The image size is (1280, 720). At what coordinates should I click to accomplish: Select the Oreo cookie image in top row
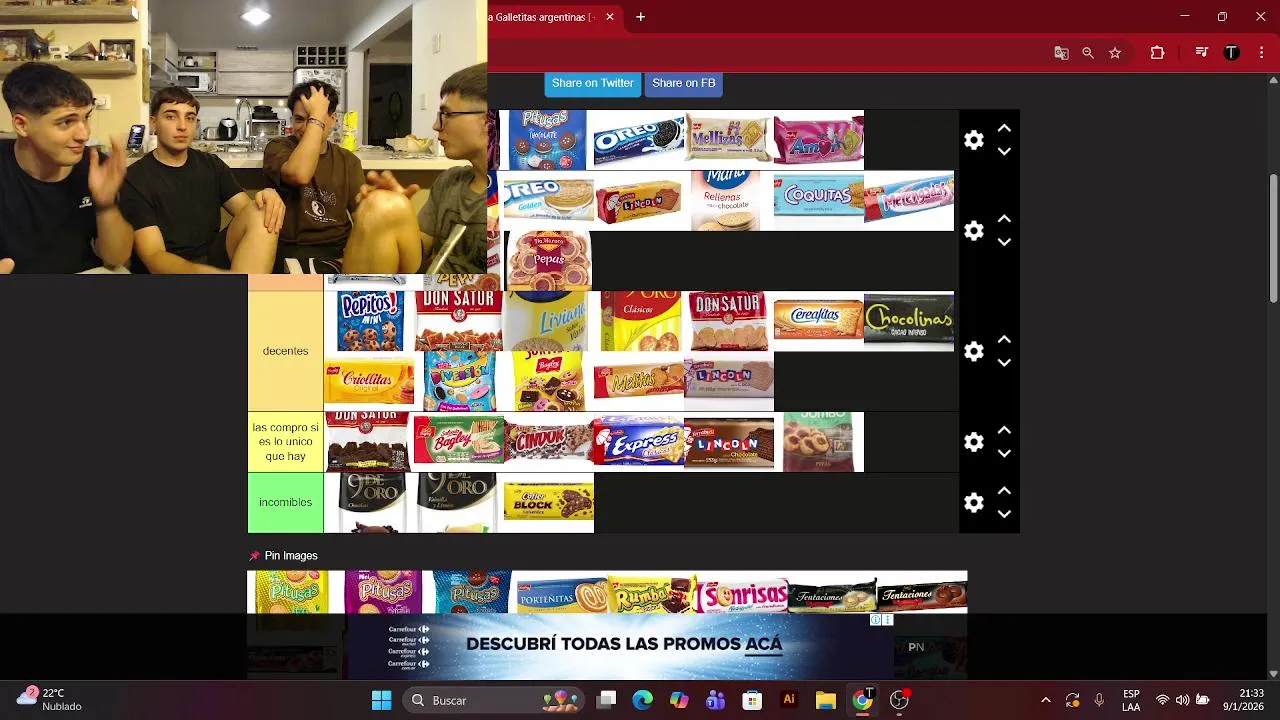[639, 140]
